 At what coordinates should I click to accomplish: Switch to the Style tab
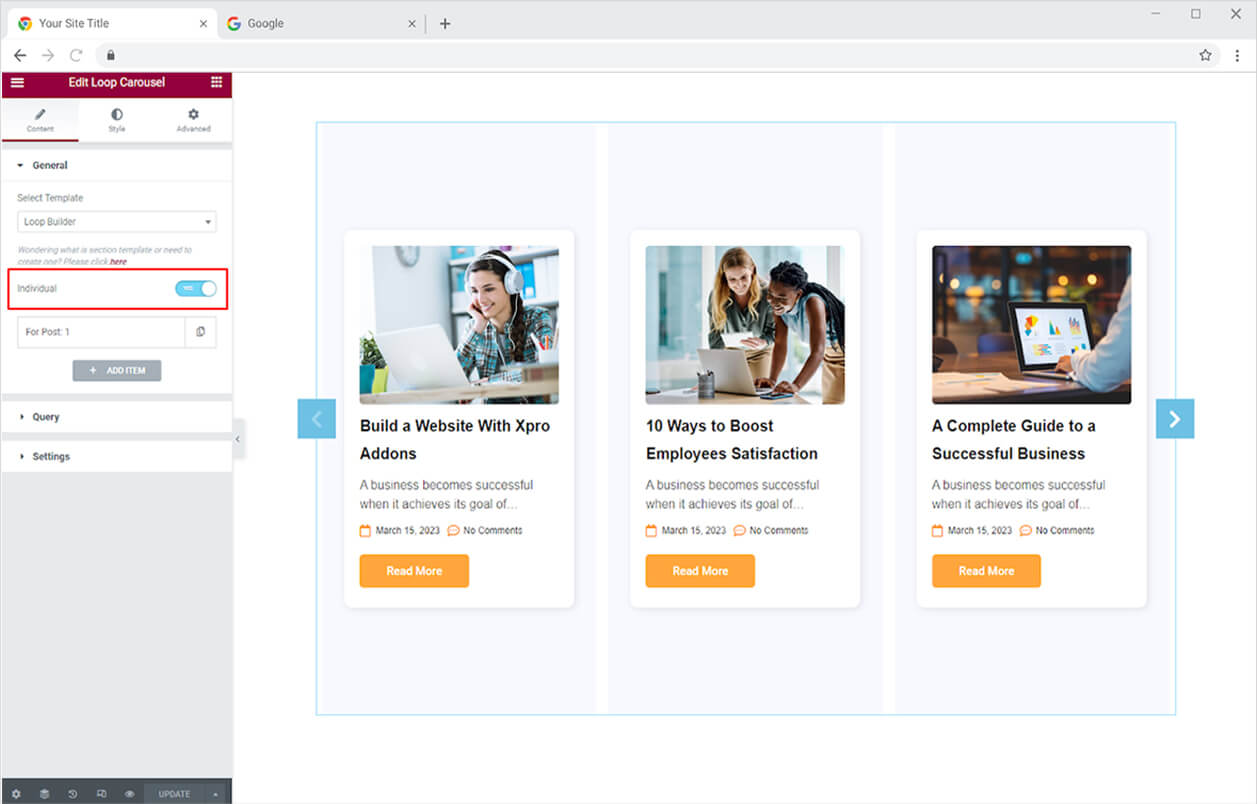(117, 120)
